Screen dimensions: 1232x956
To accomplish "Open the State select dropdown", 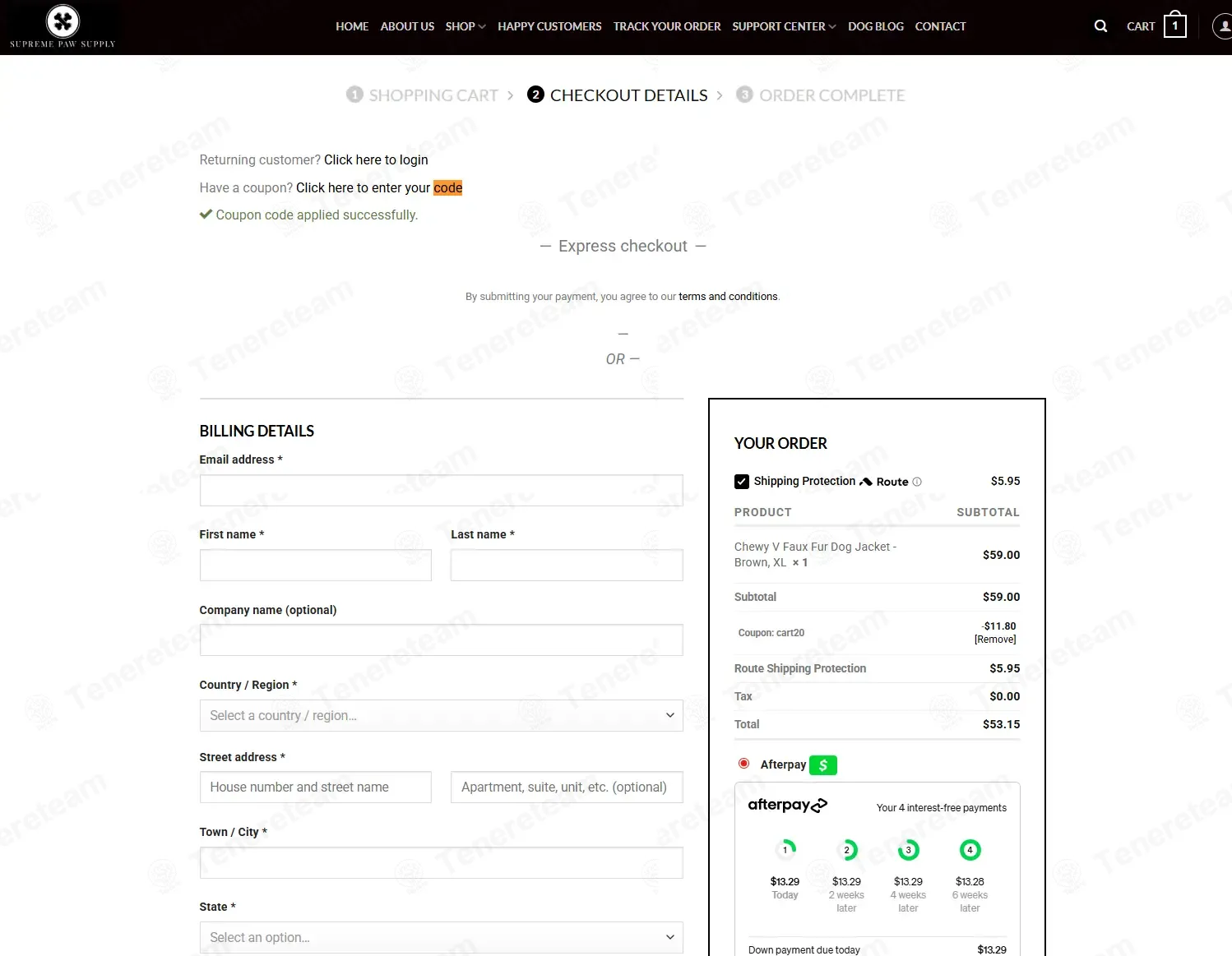I will click(441, 937).
